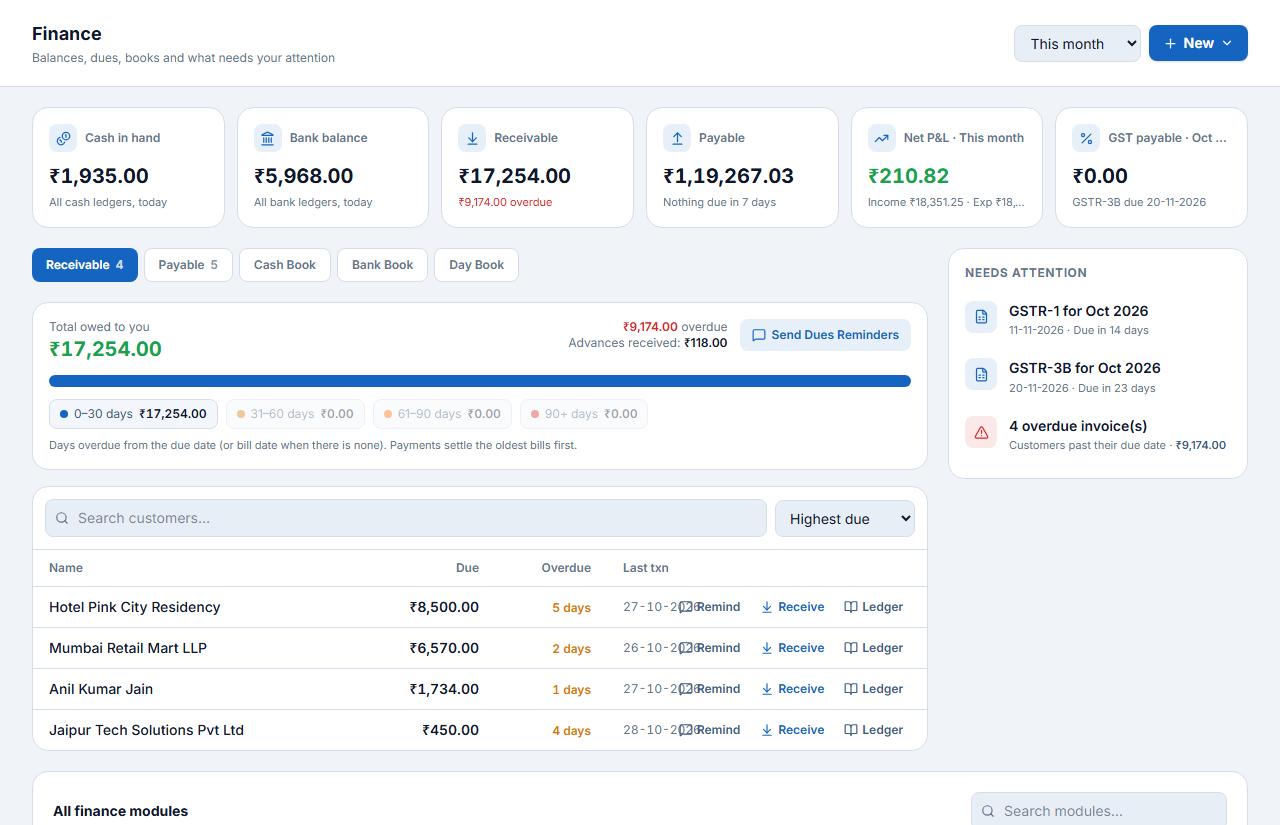Image resolution: width=1280 pixels, height=825 pixels.
Task: Click the Cash in hand card icon
Action: click(x=63, y=138)
